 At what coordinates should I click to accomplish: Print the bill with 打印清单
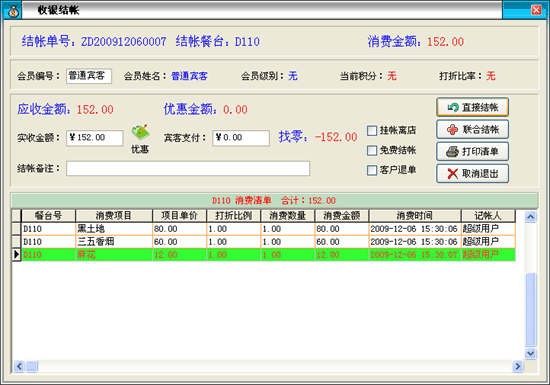point(472,151)
